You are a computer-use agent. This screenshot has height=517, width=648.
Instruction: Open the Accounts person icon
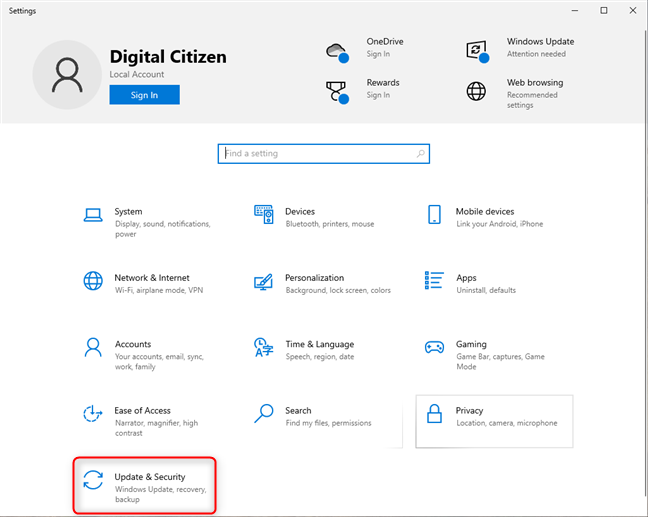tap(93, 347)
